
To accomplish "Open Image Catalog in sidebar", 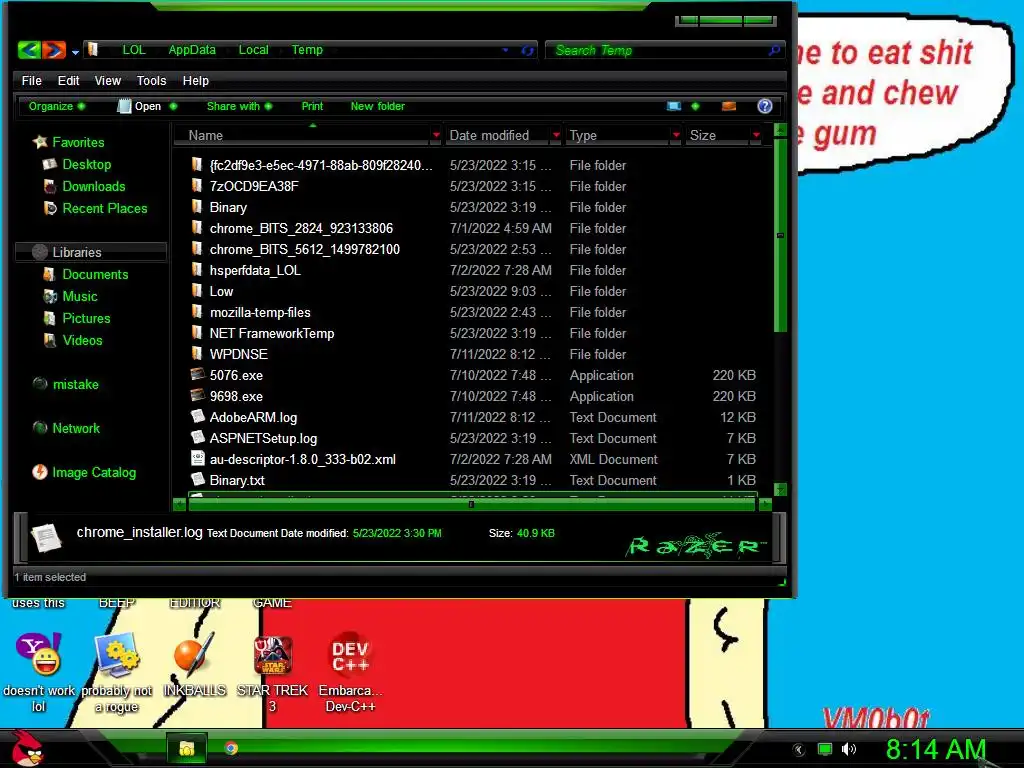I will [x=93, y=472].
